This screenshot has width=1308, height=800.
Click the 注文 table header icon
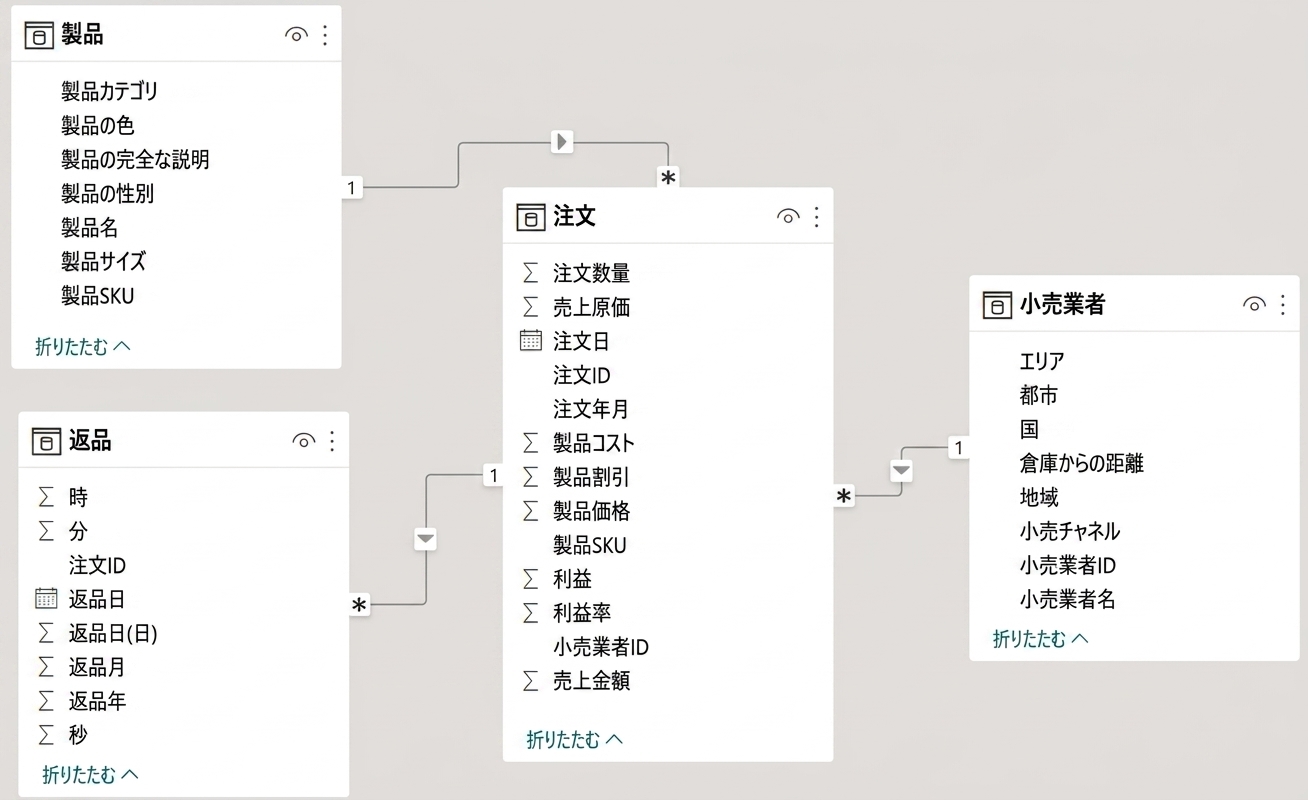tap(531, 217)
